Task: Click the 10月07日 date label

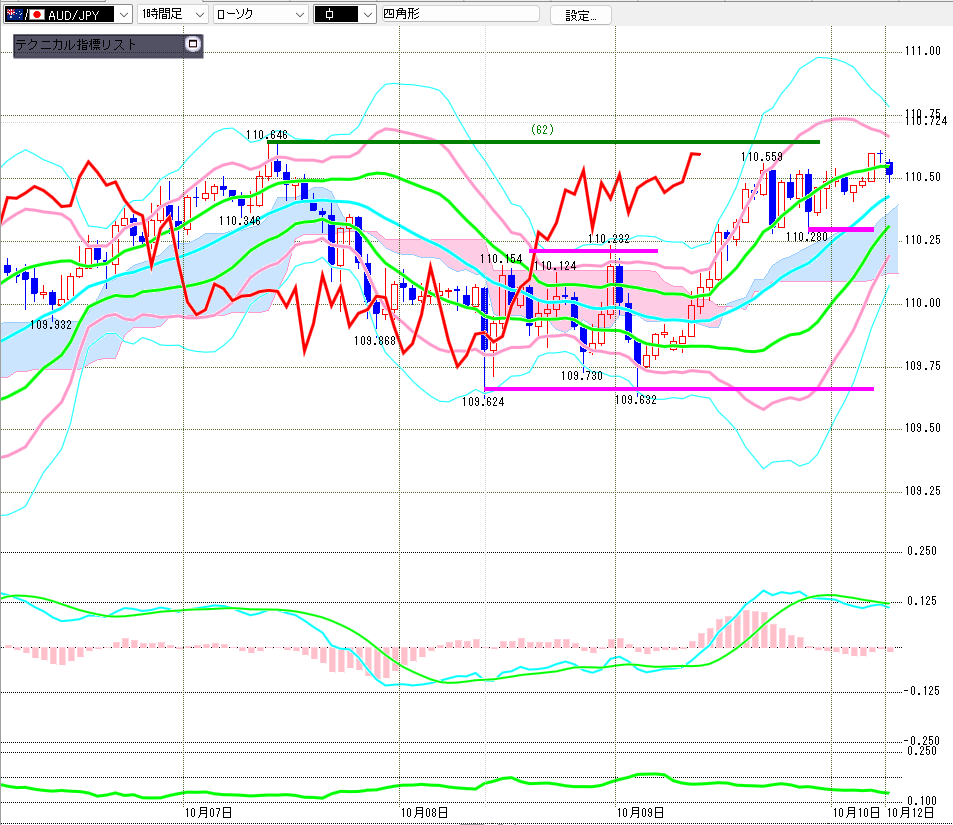Action: point(208,813)
